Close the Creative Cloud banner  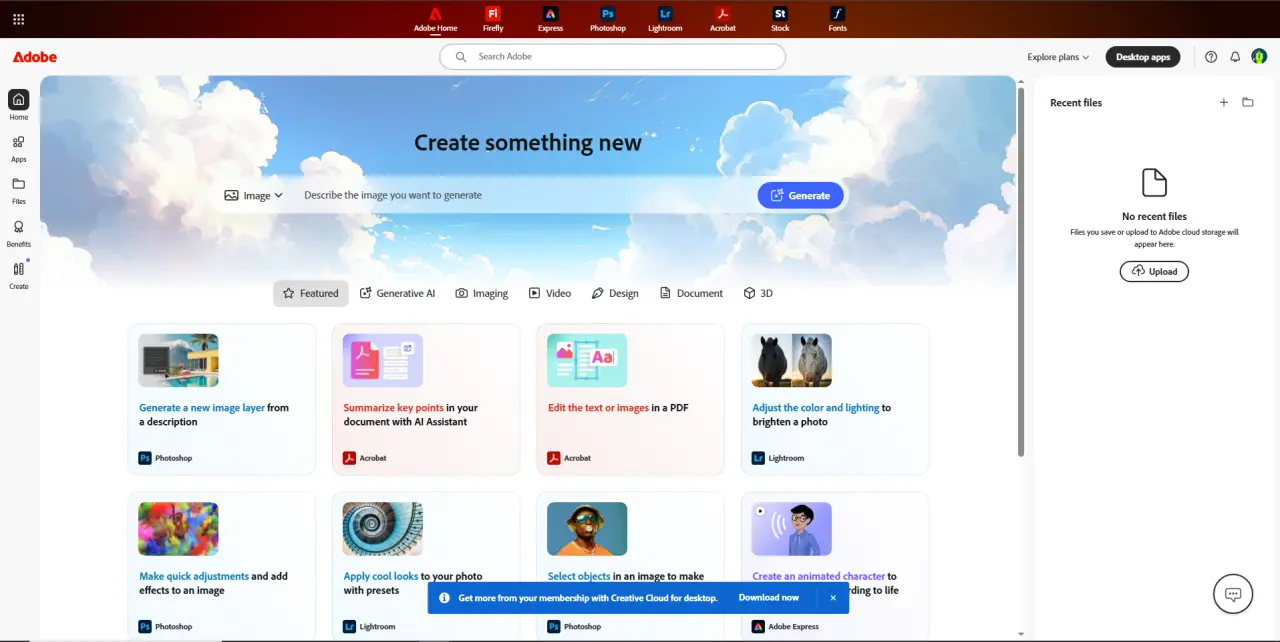pos(833,598)
